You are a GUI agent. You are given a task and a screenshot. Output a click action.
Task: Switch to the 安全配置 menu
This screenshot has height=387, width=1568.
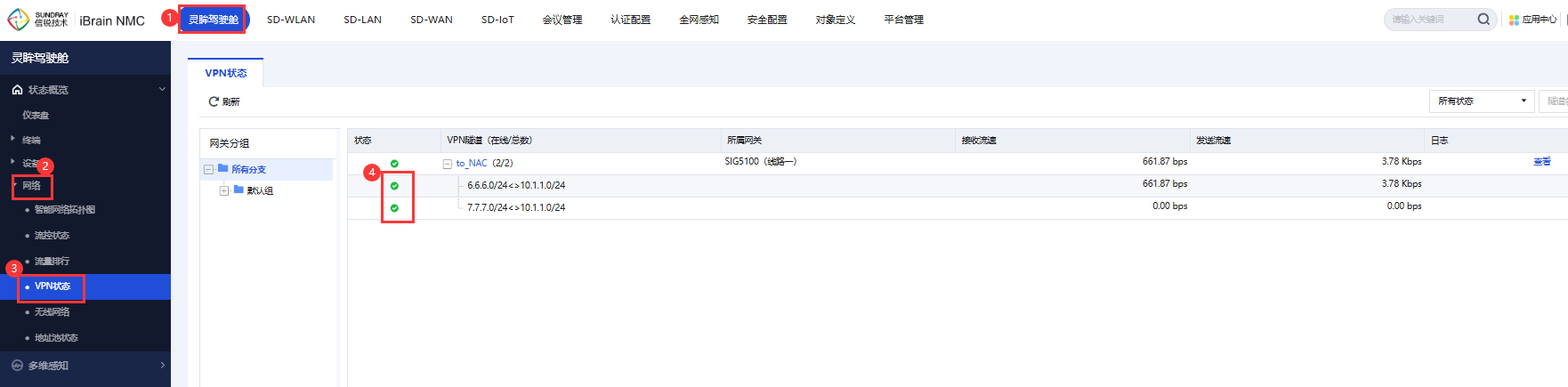pos(767,20)
